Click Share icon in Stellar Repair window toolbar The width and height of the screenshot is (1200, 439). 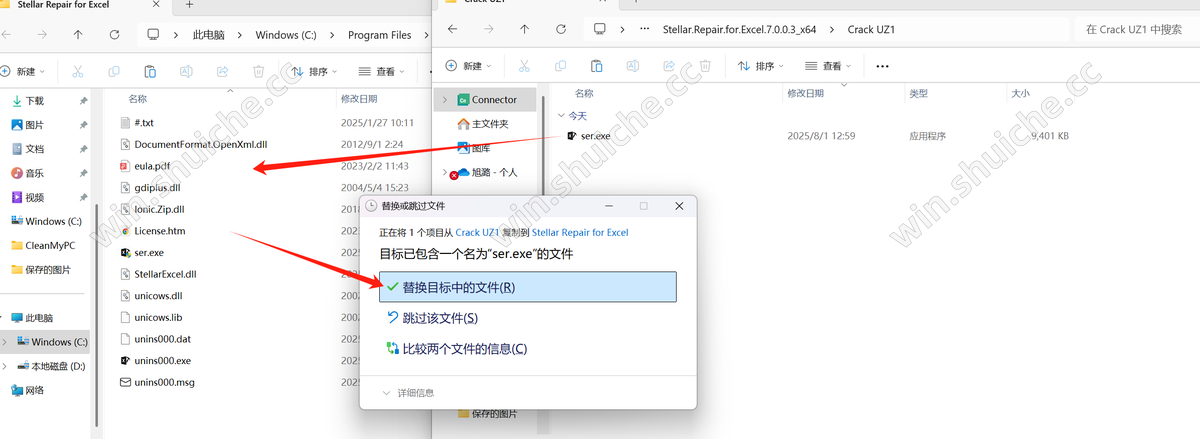click(x=222, y=71)
